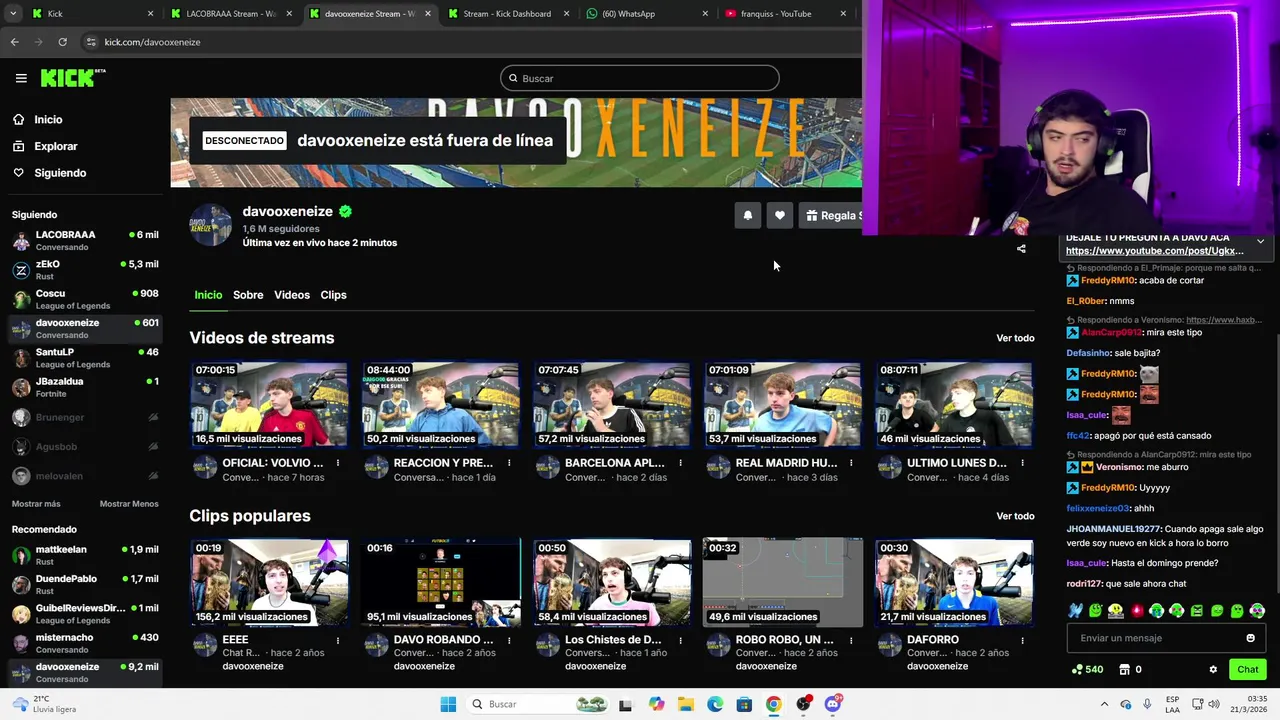Click the notification bell for davooxeneize
Image resolution: width=1280 pixels, height=720 pixels.
coord(748,215)
